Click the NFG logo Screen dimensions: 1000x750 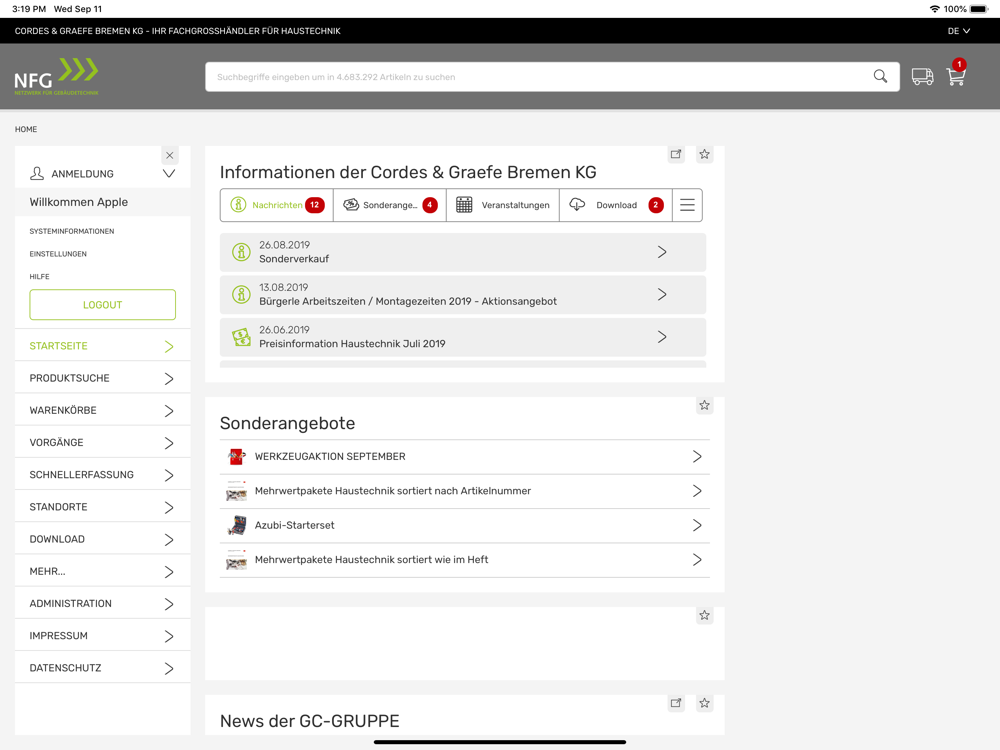[x=56, y=77]
